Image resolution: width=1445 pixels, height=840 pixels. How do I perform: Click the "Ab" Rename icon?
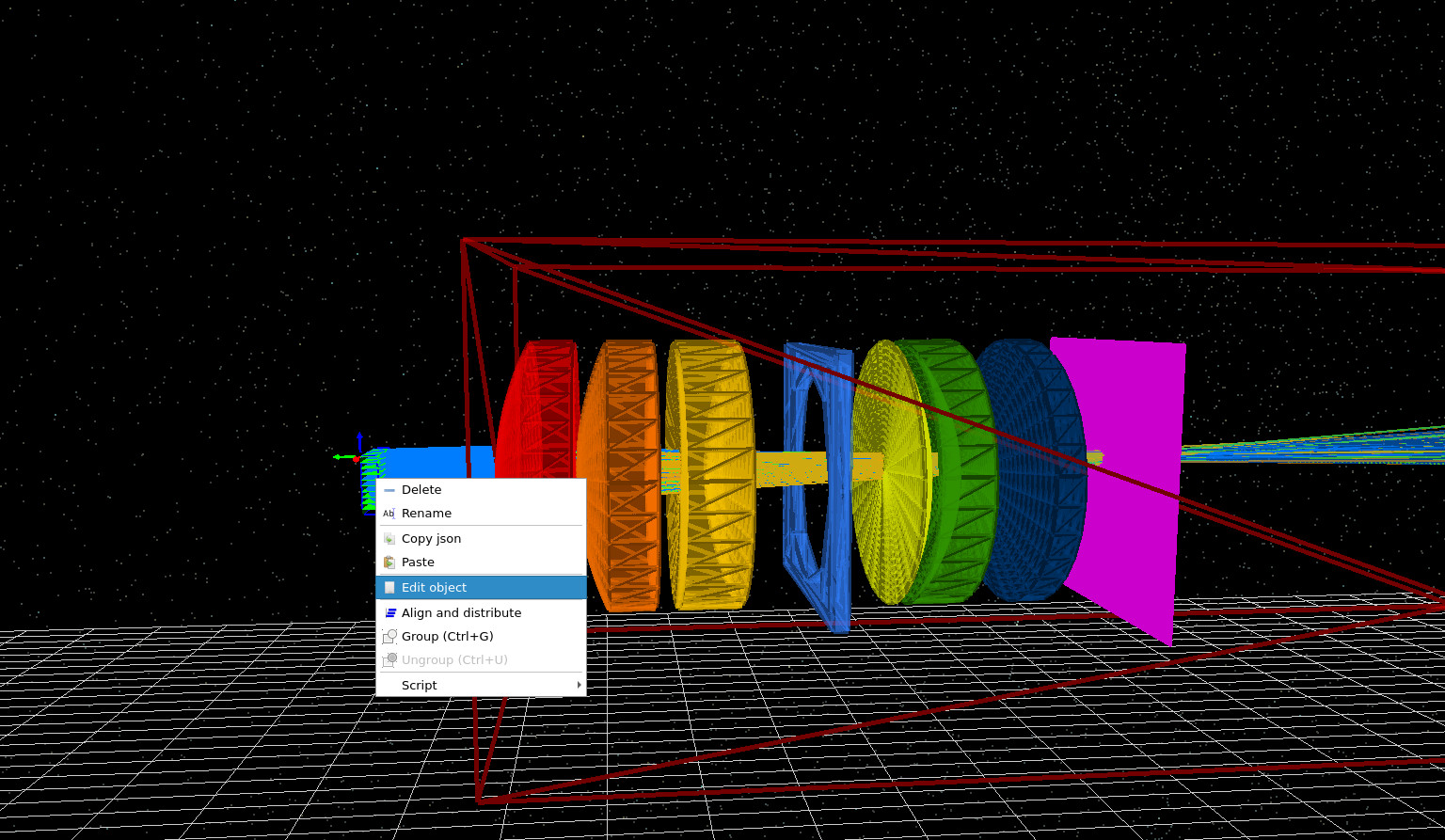[x=389, y=513]
